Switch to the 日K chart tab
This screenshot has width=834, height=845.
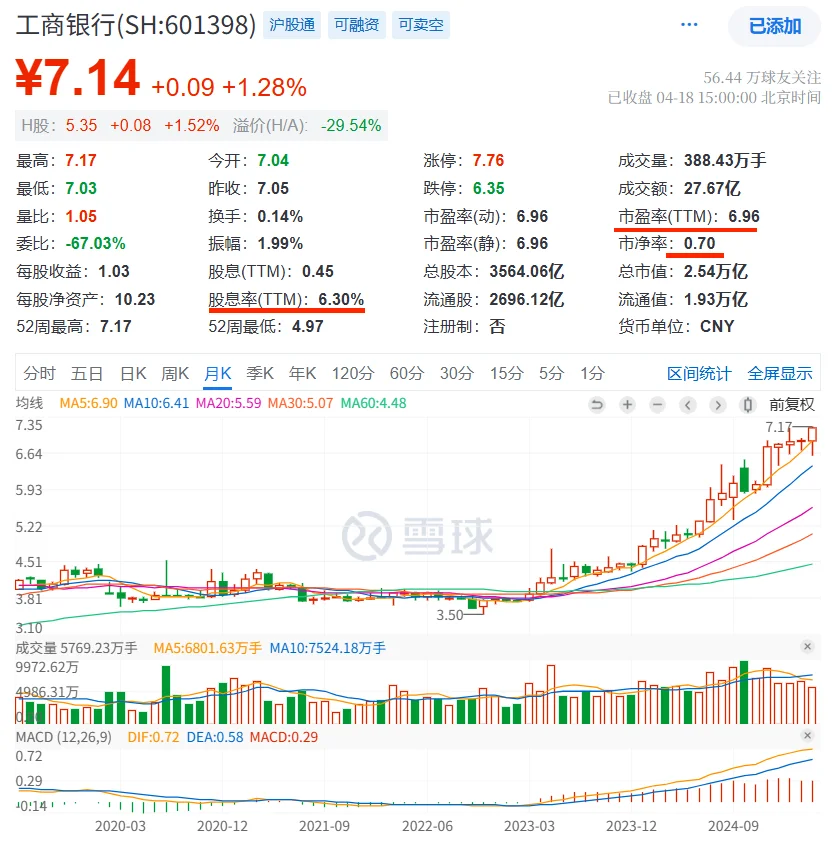click(133, 373)
